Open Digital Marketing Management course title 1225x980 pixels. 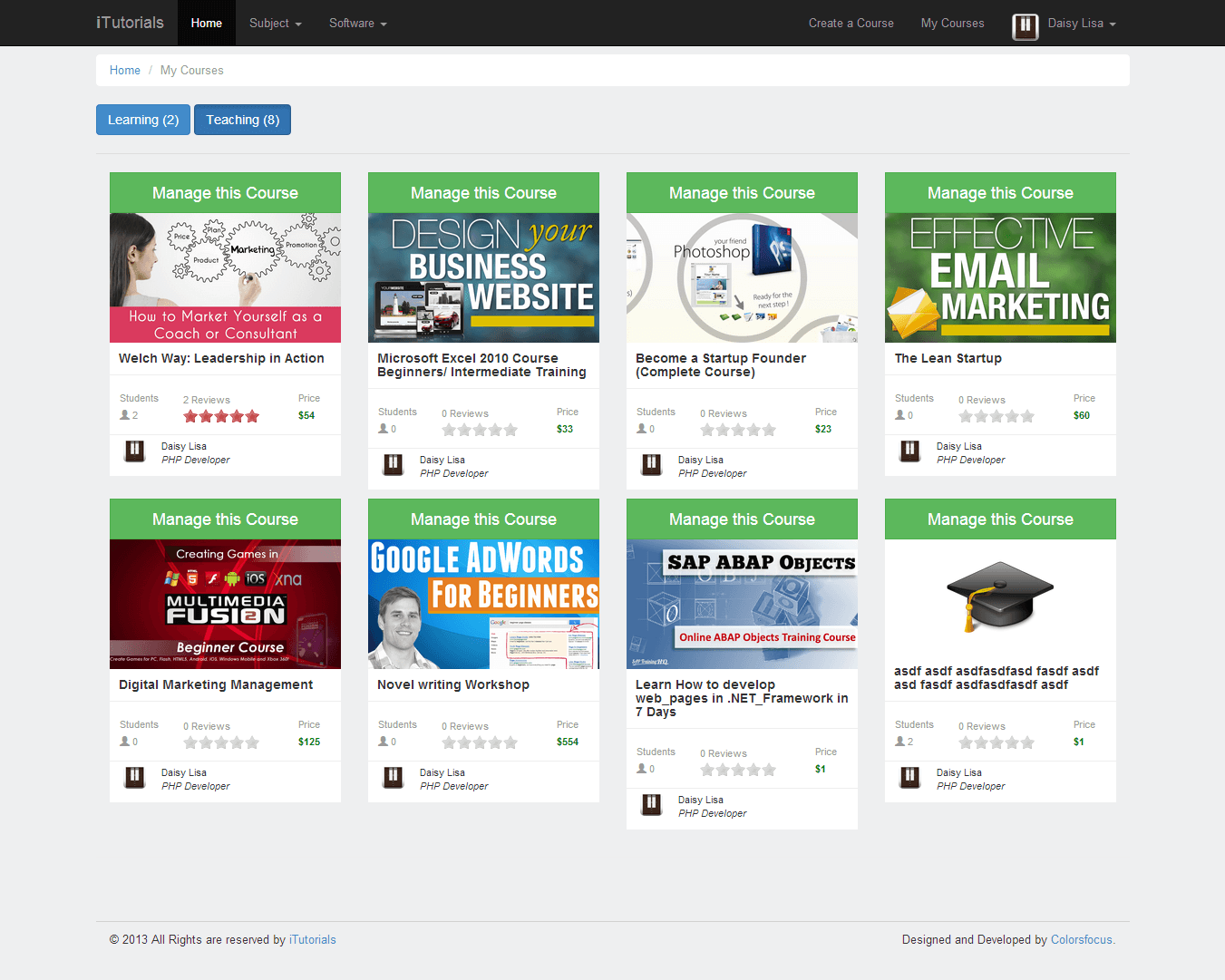click(216, 684)
